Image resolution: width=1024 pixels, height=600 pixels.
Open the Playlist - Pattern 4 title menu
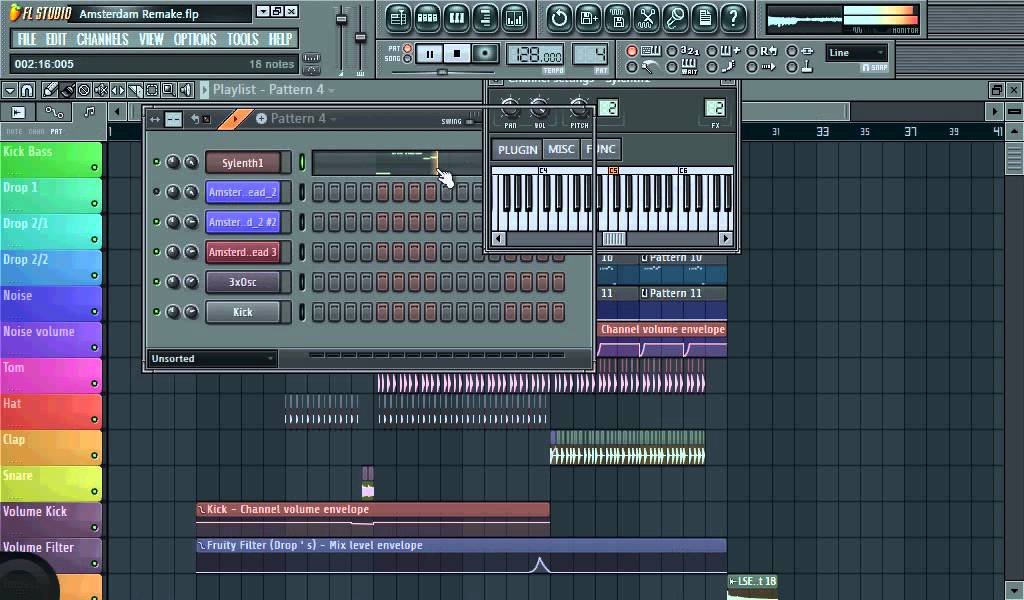[274, 89]
